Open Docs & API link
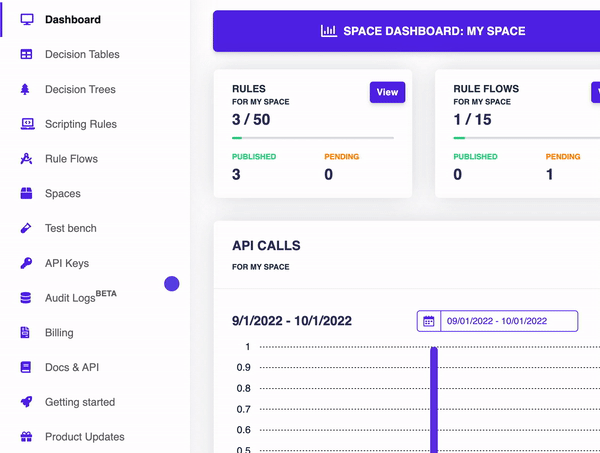Viewport: 600px width, 453px height. coord(72,367)
